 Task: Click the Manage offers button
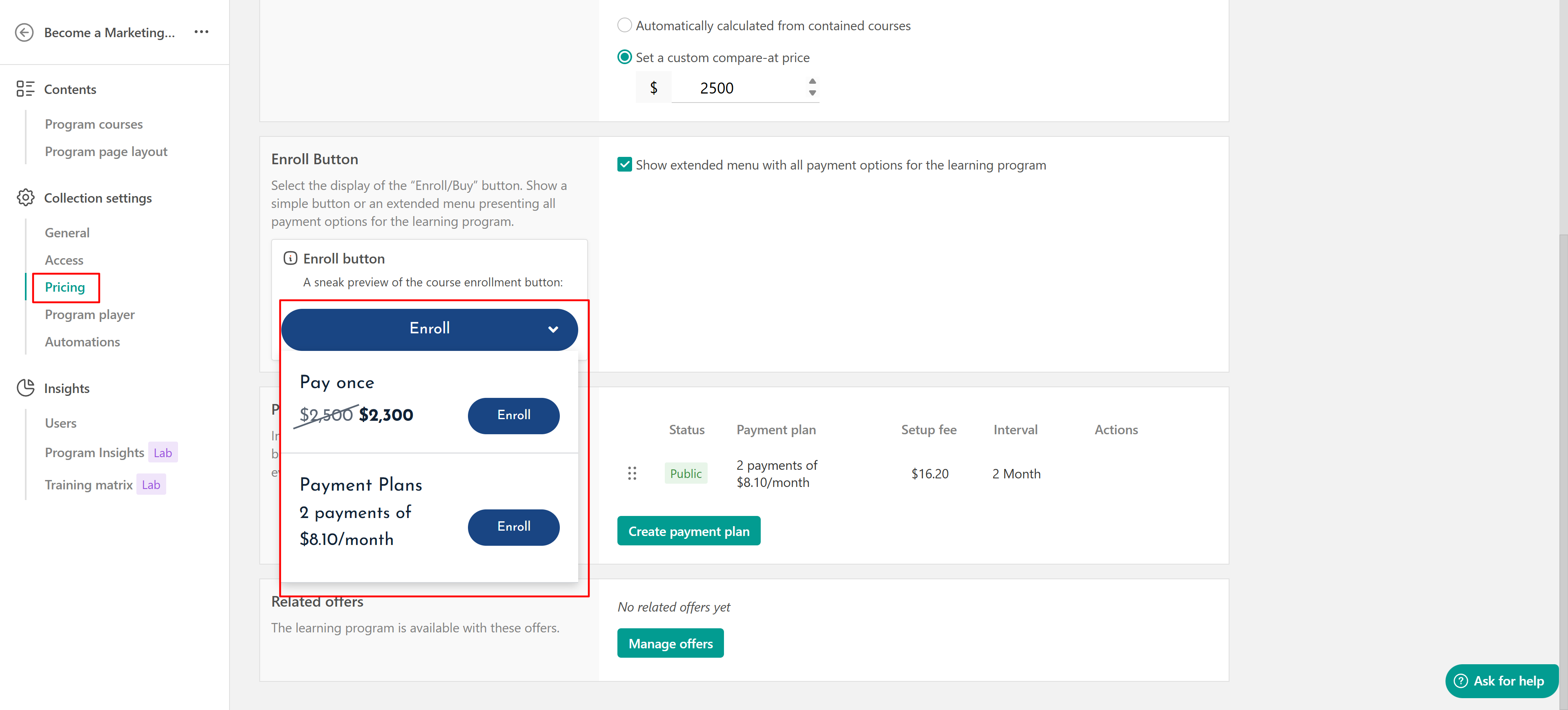click(670, 643)
